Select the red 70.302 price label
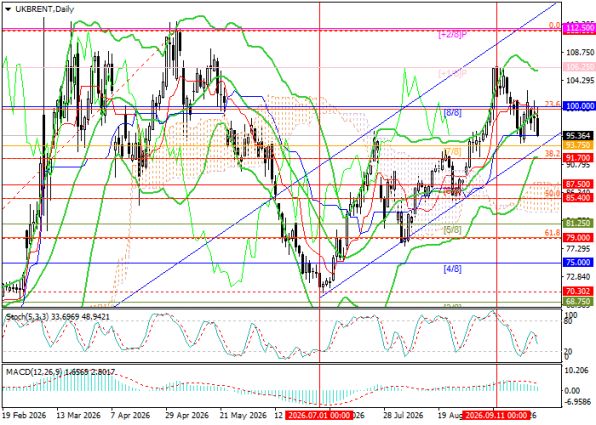The height and width of the screenshot is (425, 596). click(x=579, y=292)
